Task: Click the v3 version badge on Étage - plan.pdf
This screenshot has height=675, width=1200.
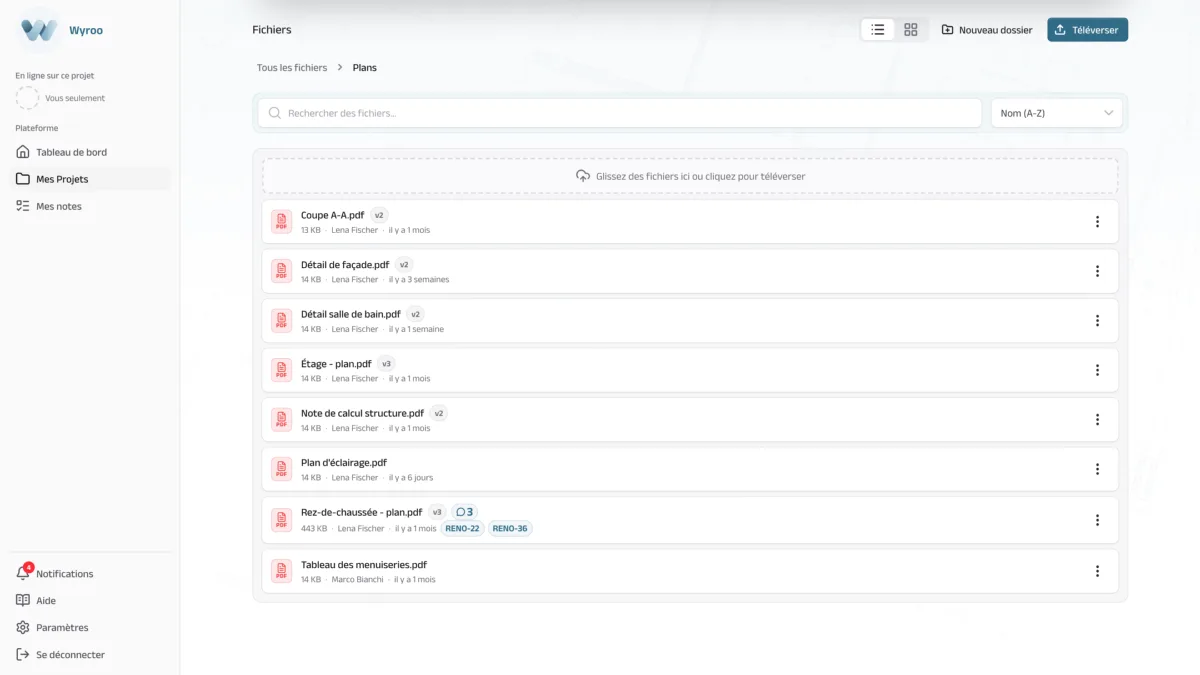Action: (386, 364)
